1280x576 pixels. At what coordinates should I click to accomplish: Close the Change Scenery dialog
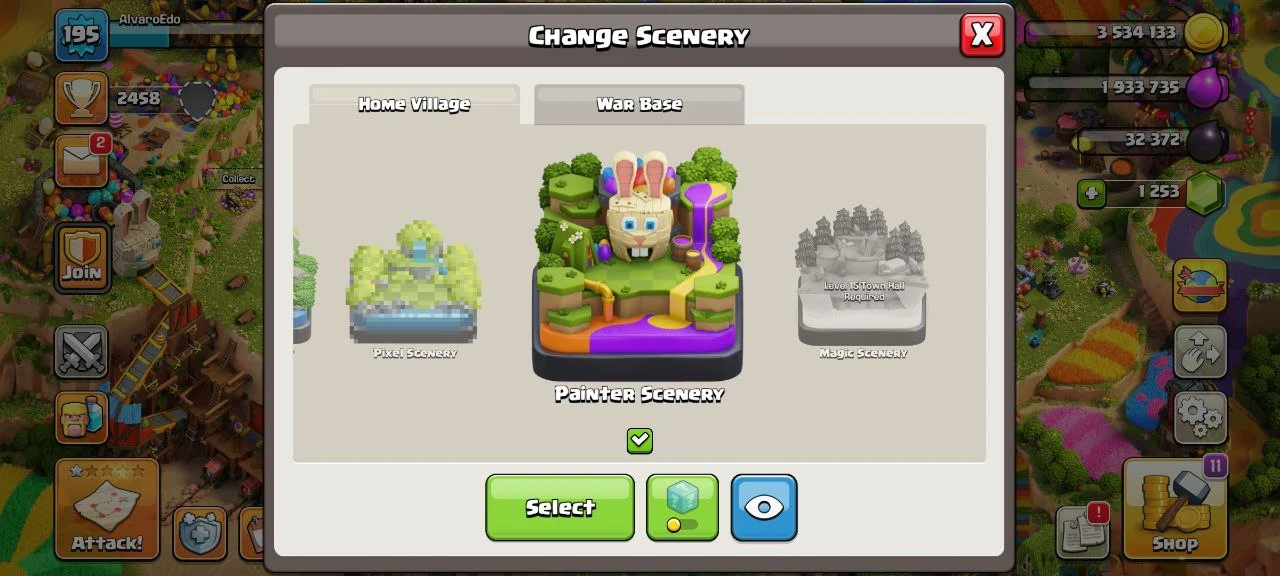click(981, 35)
